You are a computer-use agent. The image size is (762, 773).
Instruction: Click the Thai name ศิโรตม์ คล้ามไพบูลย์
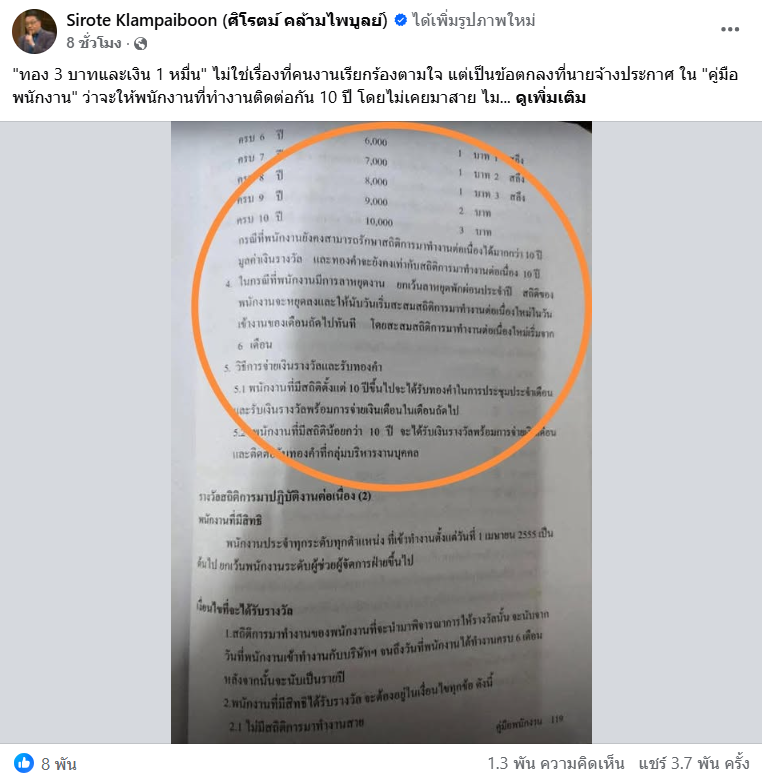(305, 20)
